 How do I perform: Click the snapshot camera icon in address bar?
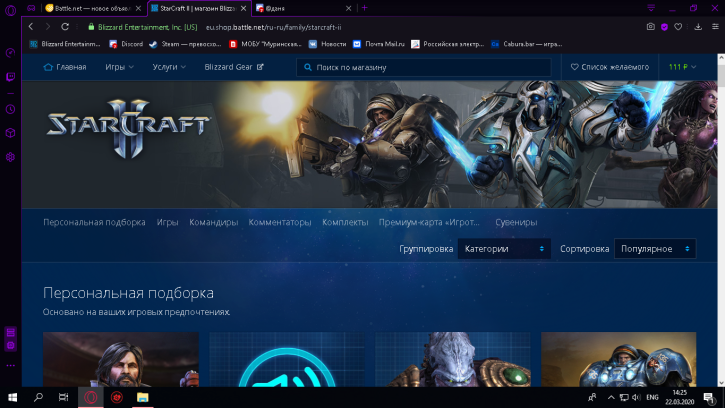pyautogui.click(x=651, y=26)
